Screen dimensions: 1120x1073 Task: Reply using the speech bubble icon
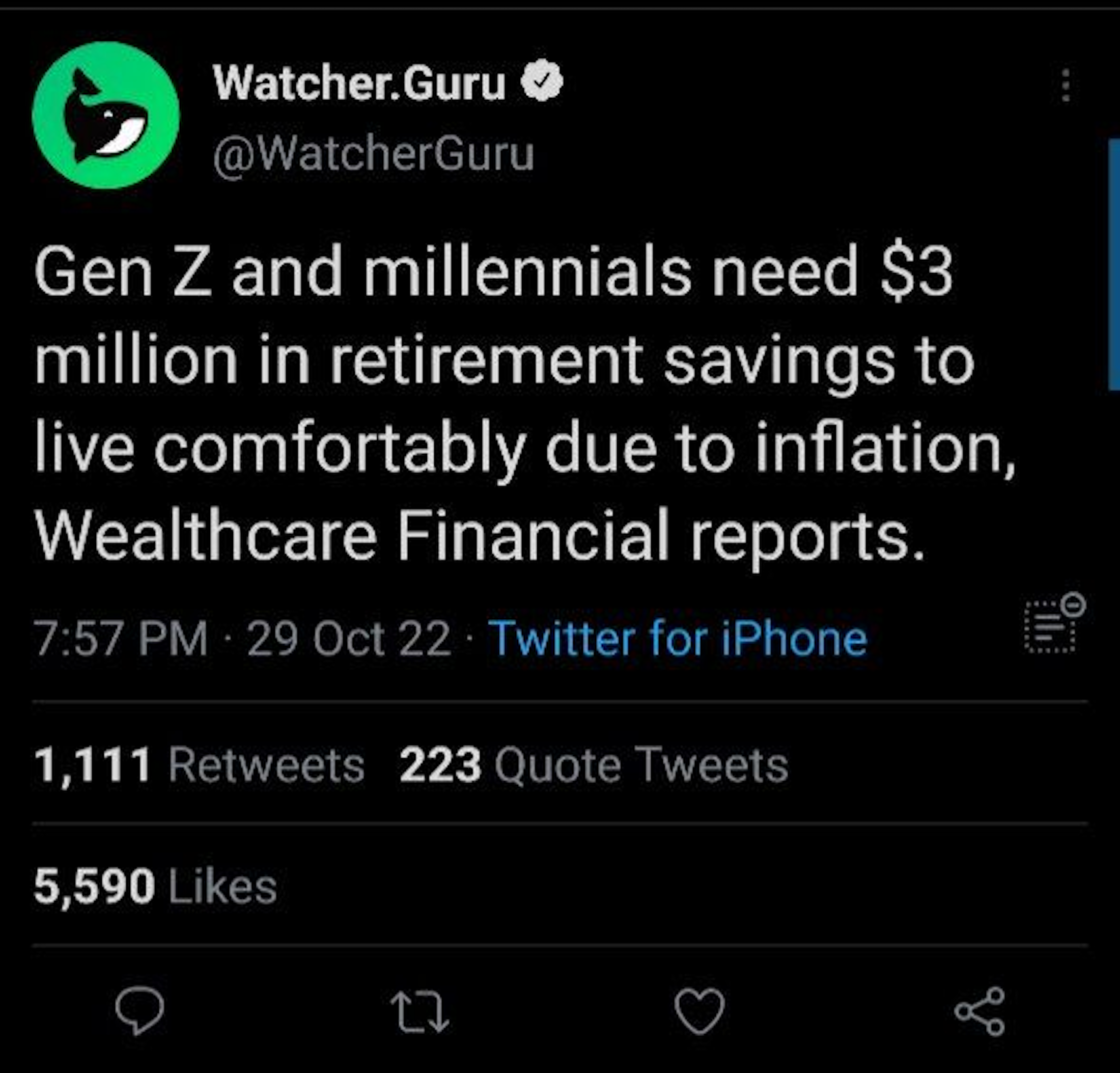click(139, 1011)
